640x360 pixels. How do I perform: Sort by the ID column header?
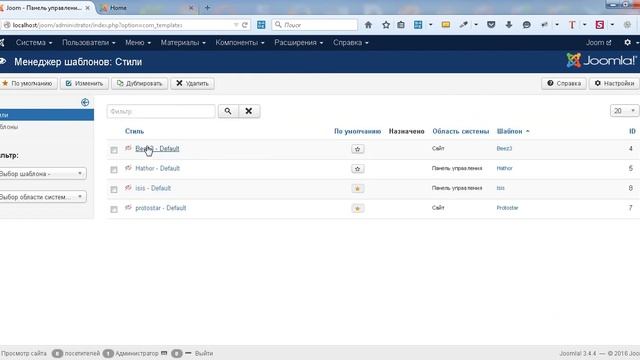coord(632,131)
